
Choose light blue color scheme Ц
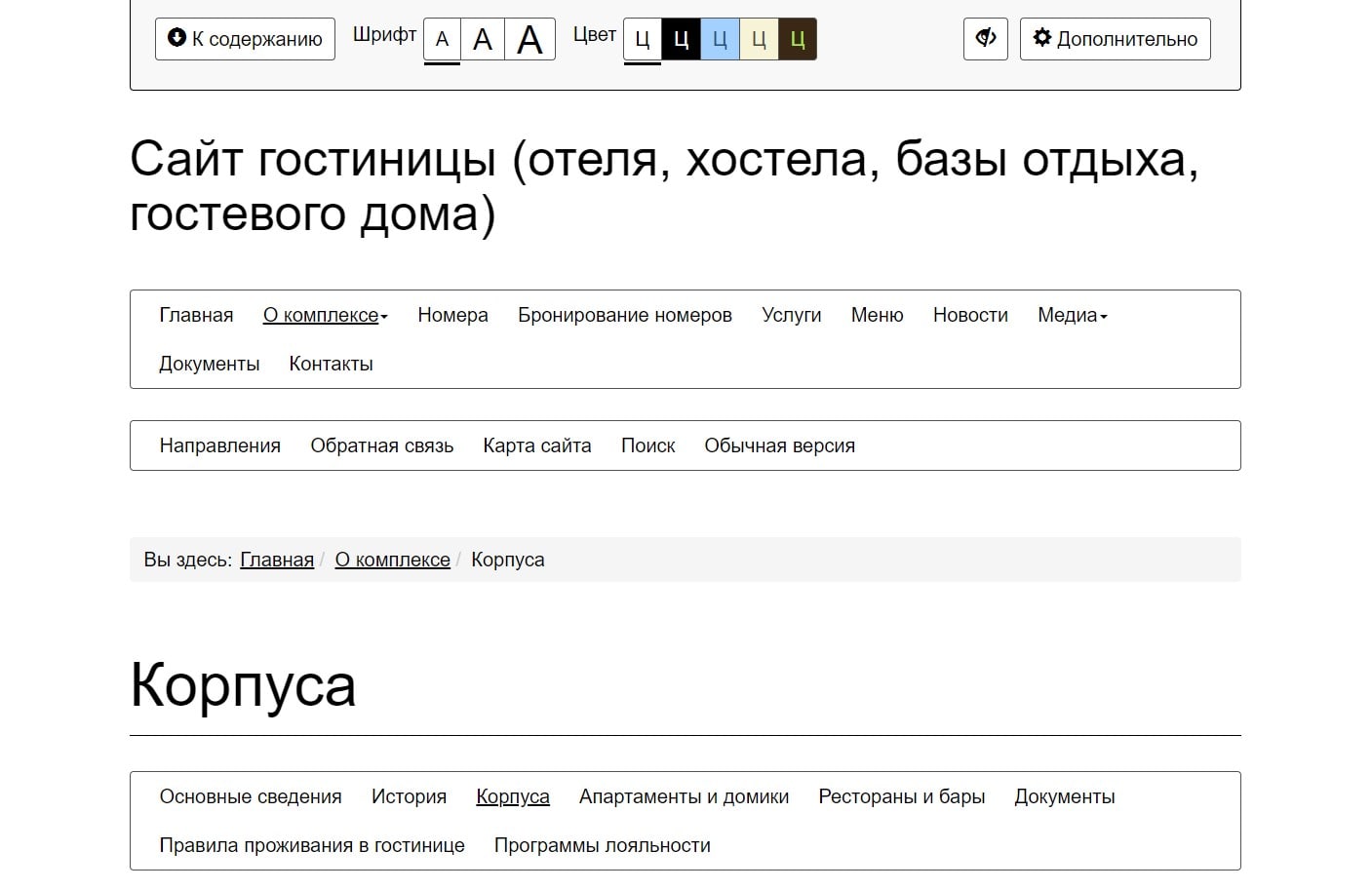(720, 40)
